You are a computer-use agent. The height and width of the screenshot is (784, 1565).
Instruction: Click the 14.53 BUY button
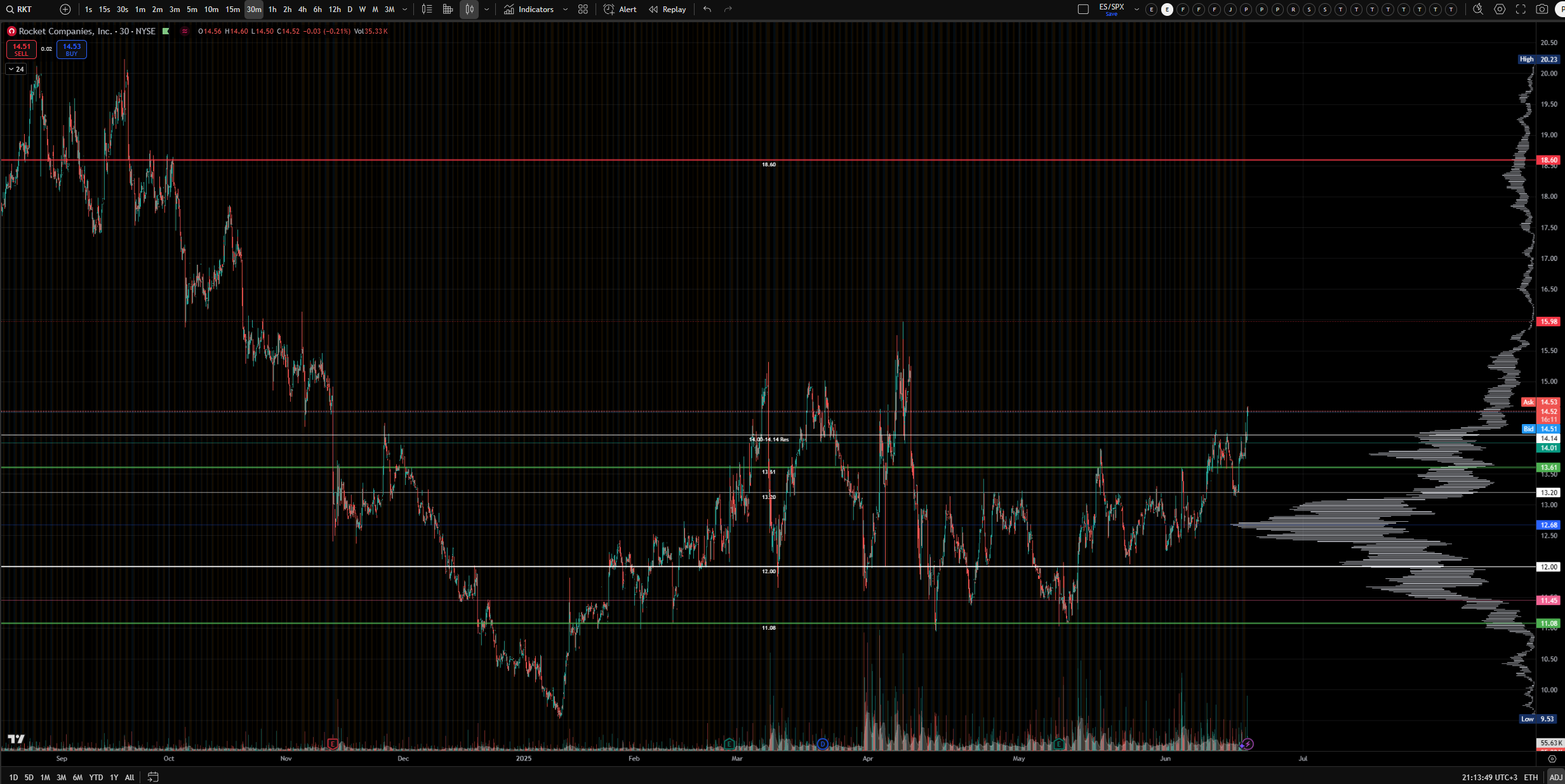[x=72, y=50]
